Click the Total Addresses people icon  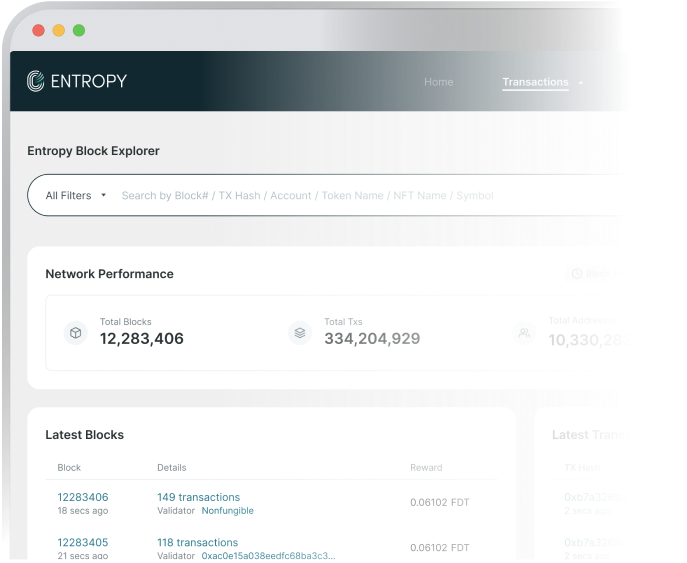(524, 333)
